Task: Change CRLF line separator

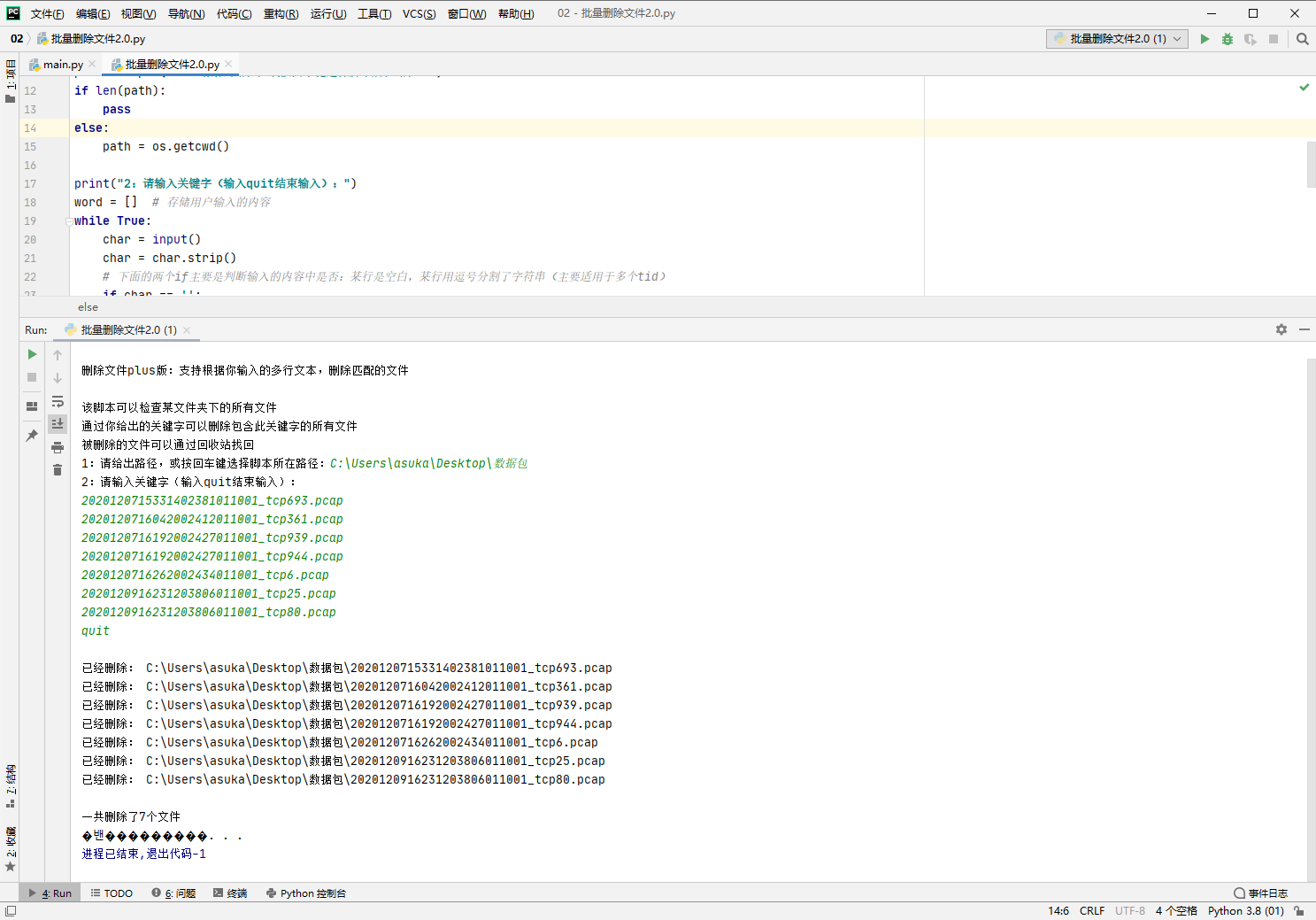Action: pyautogui.click(x=1092, y=911)
